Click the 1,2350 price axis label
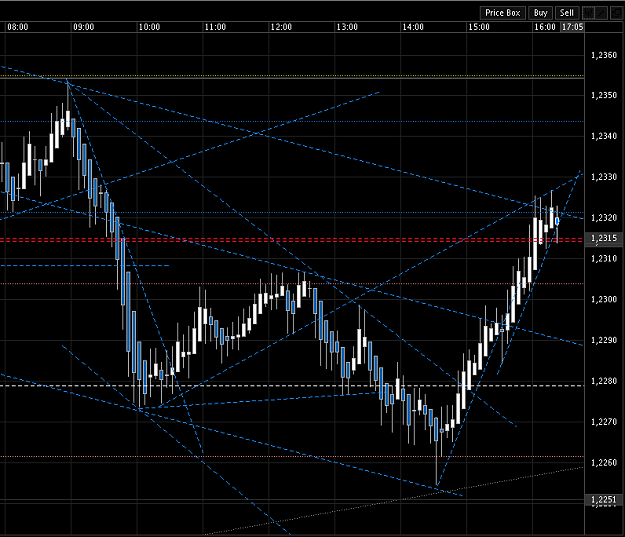The height and width of the screenshot is (537, 625). tap(604, 95)
